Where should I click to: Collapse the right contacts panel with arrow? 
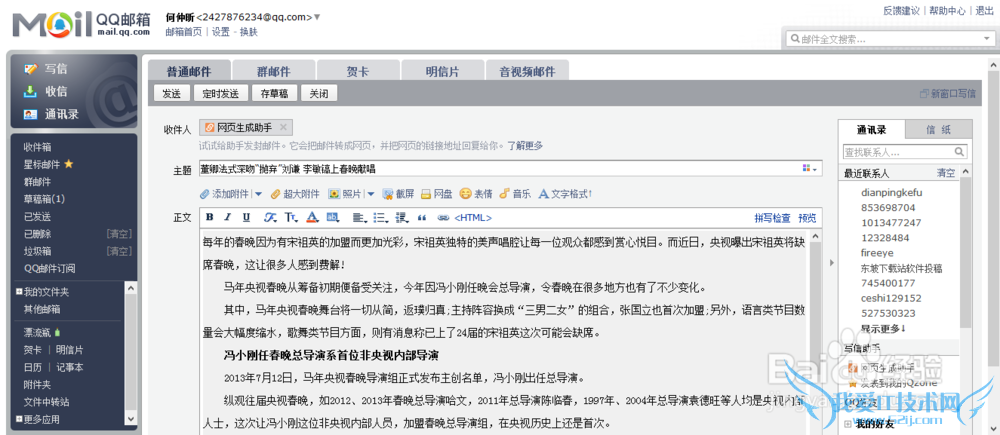click(x=831, y=262)
